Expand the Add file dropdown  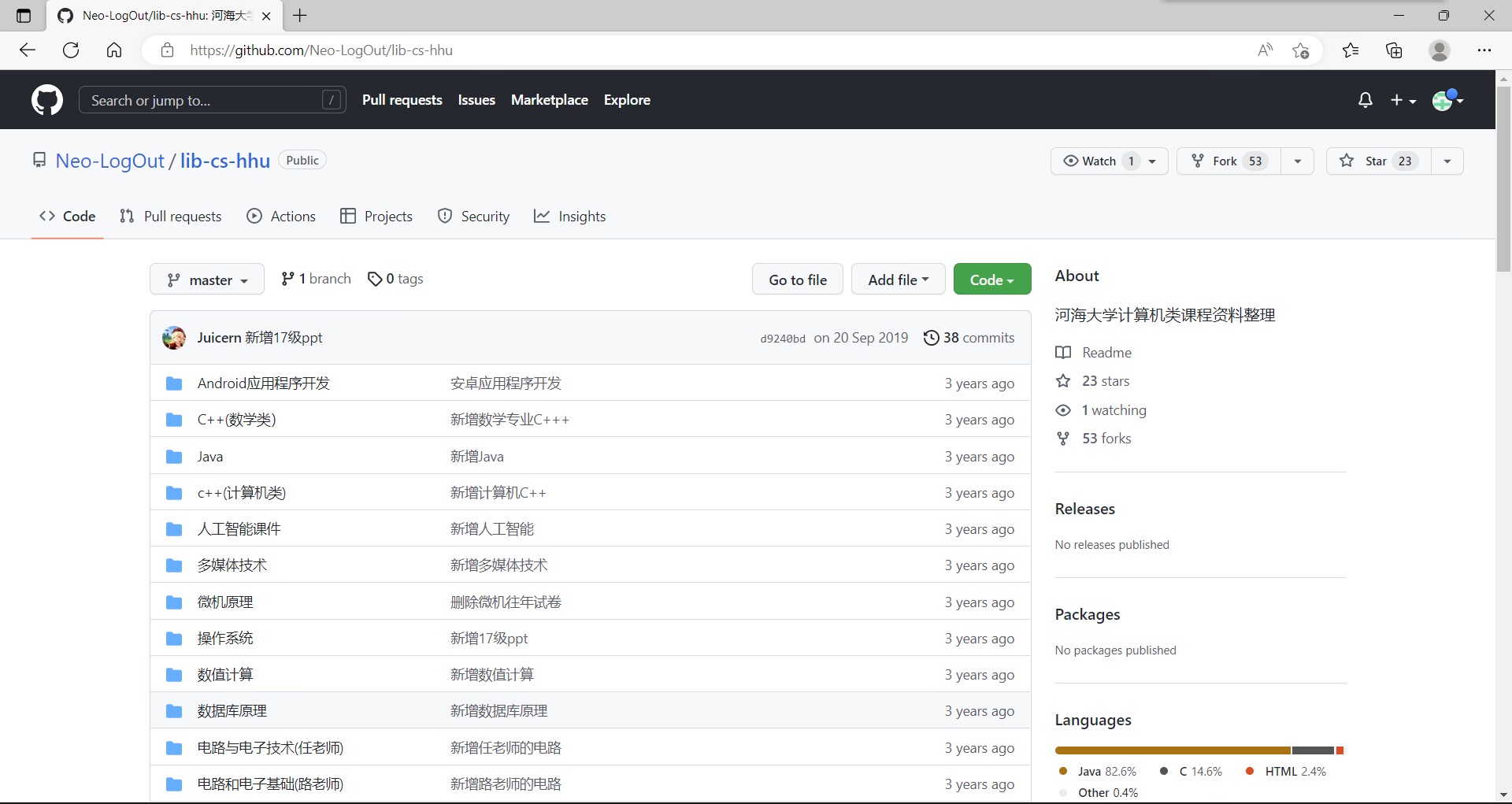click(x=898, y=280)
